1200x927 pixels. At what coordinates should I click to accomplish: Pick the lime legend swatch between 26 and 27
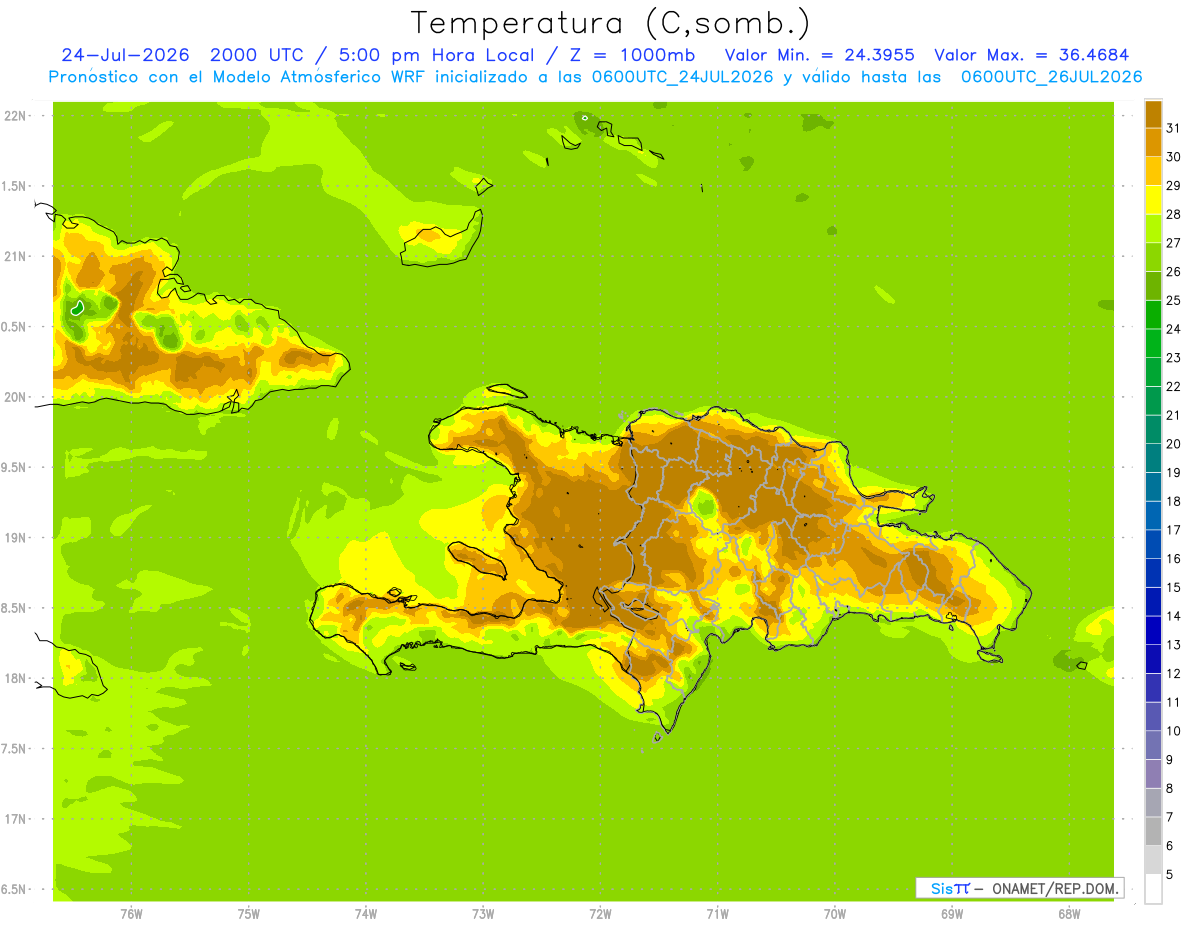pyautogui.click(x=1153, y=257)
